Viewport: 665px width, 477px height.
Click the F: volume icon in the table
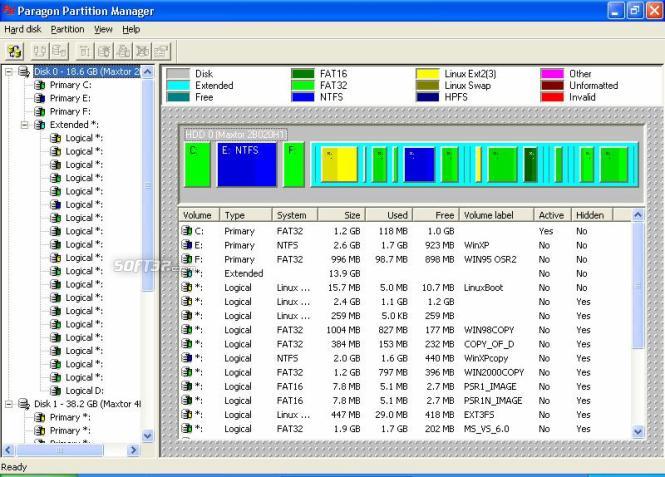[x=187, y=259]
